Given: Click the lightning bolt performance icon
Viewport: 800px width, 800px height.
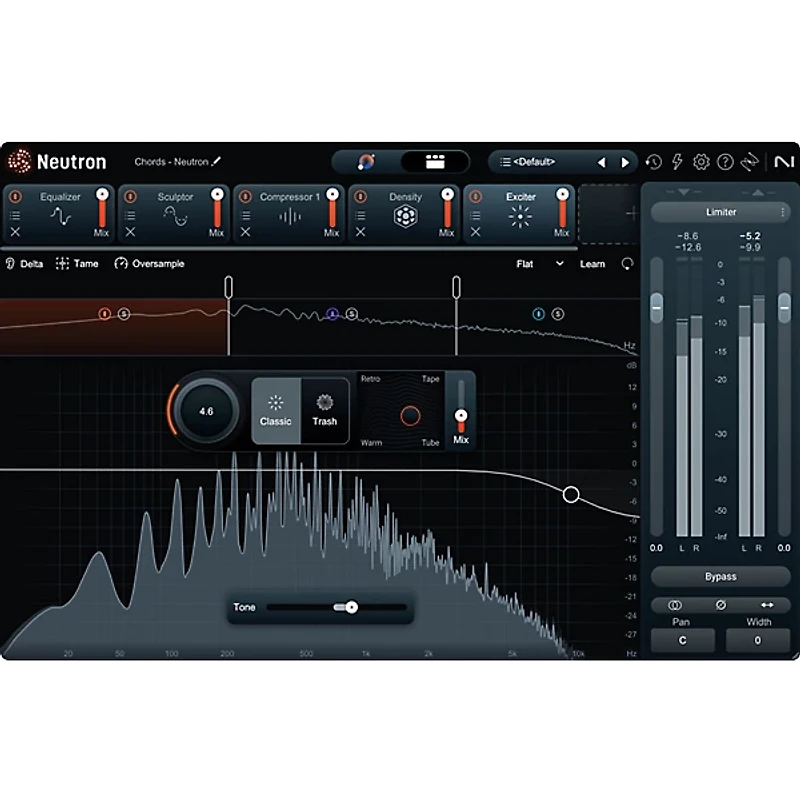Looking at the screenshot, I should [677, 161].
